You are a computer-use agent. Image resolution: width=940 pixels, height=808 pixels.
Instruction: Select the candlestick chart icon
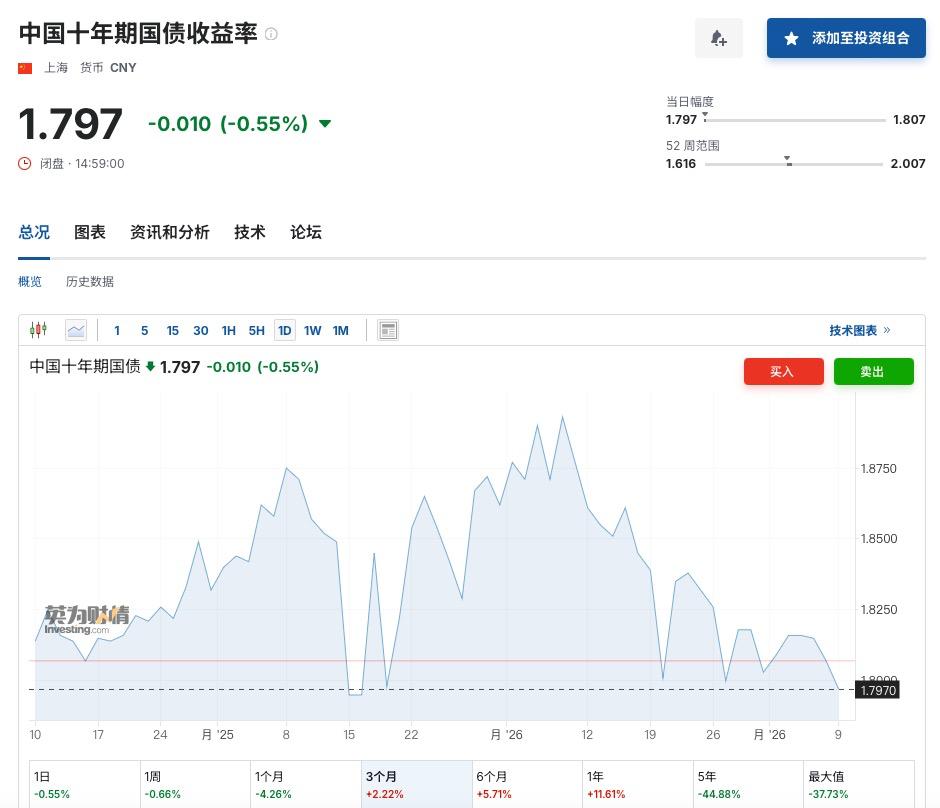pyautogui.click(x=39, y=330)
